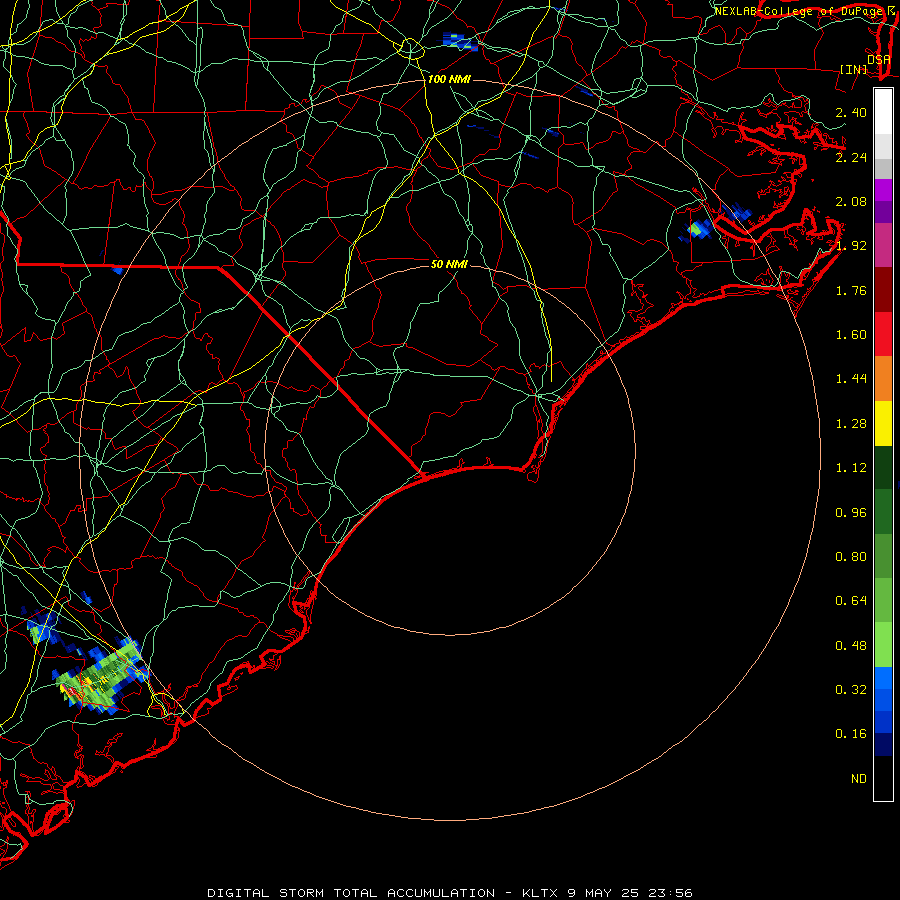Click the 1.44 legend value
This screenshot has width=900, height=900.
tap(851, 379)
